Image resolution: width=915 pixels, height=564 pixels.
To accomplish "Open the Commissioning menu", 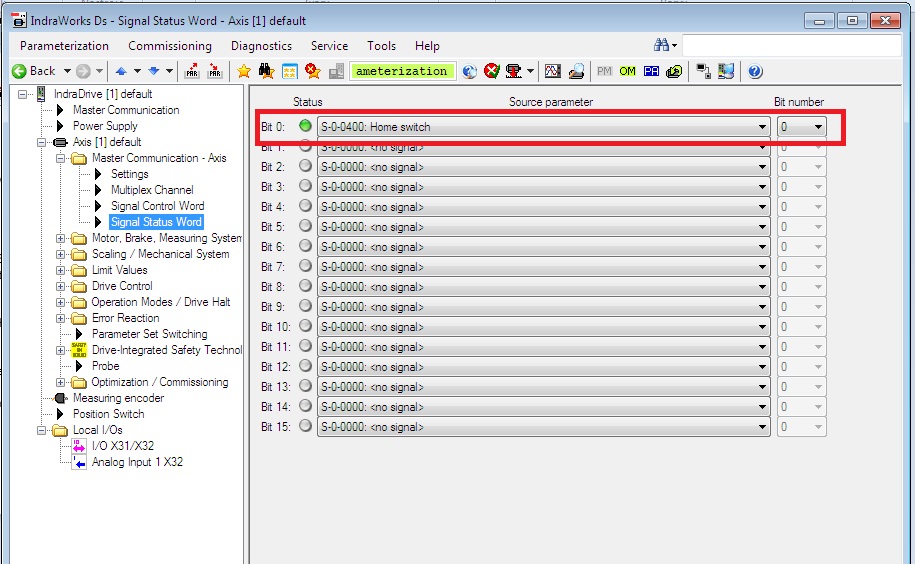I will [x=170, y=46].
